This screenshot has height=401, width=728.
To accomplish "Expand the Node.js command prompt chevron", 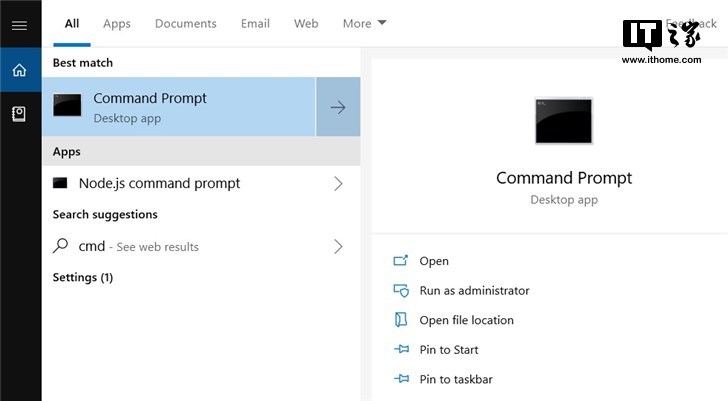I will (x=338, y=184).
